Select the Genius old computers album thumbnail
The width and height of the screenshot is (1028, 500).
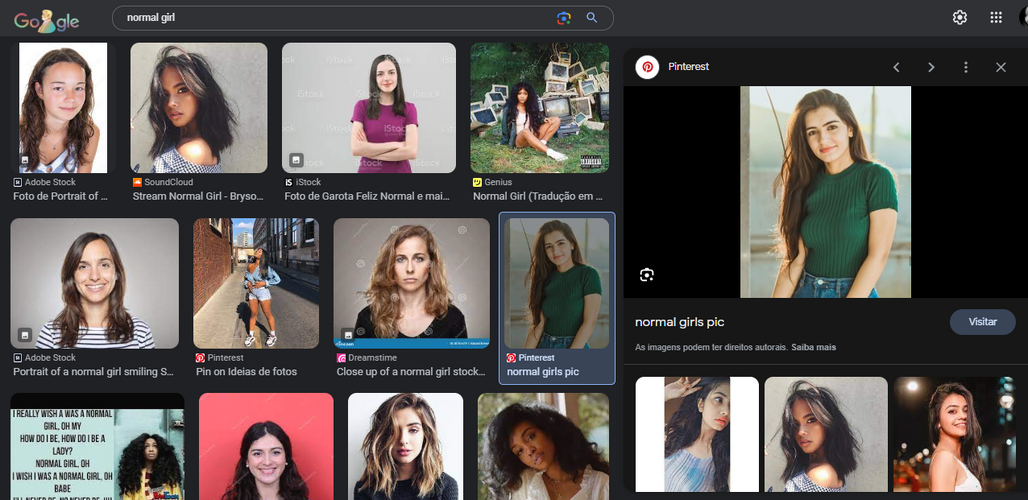tap(540, 107)
